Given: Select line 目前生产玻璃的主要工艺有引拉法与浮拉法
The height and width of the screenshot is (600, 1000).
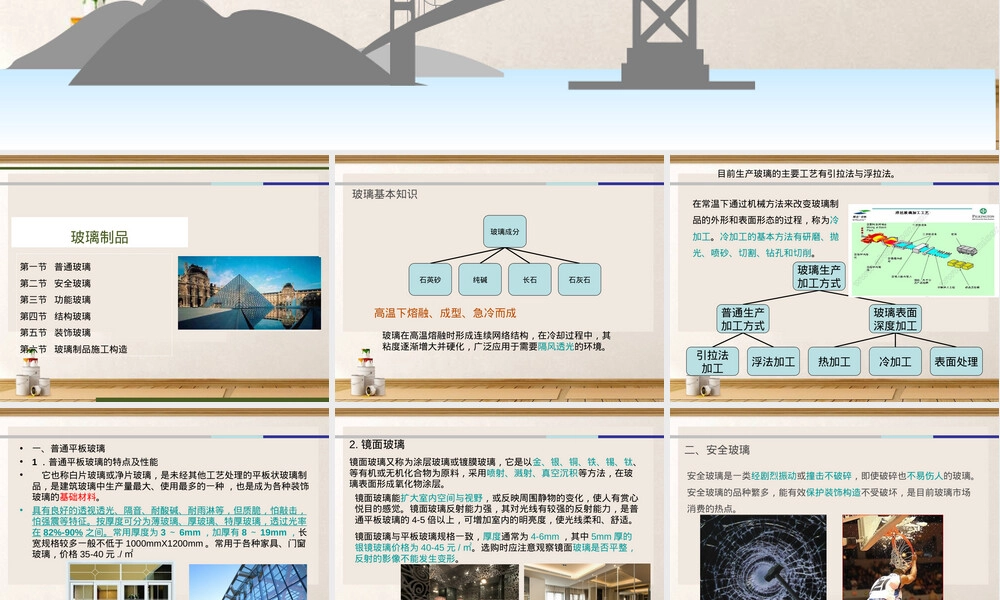Looking at the screenshot, I should tap(806, 173).
